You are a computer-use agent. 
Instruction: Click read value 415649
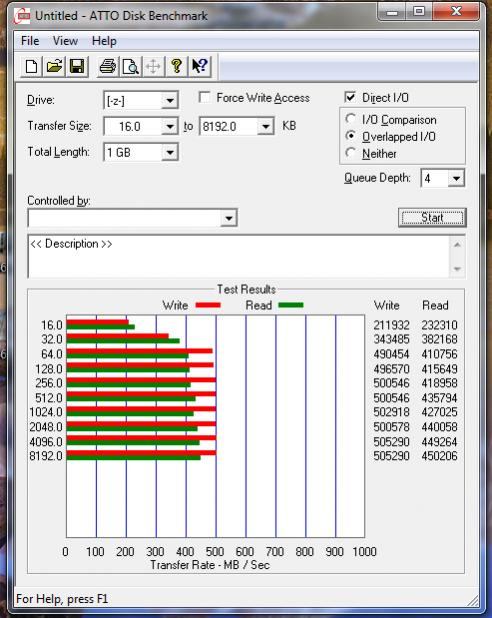440,369
